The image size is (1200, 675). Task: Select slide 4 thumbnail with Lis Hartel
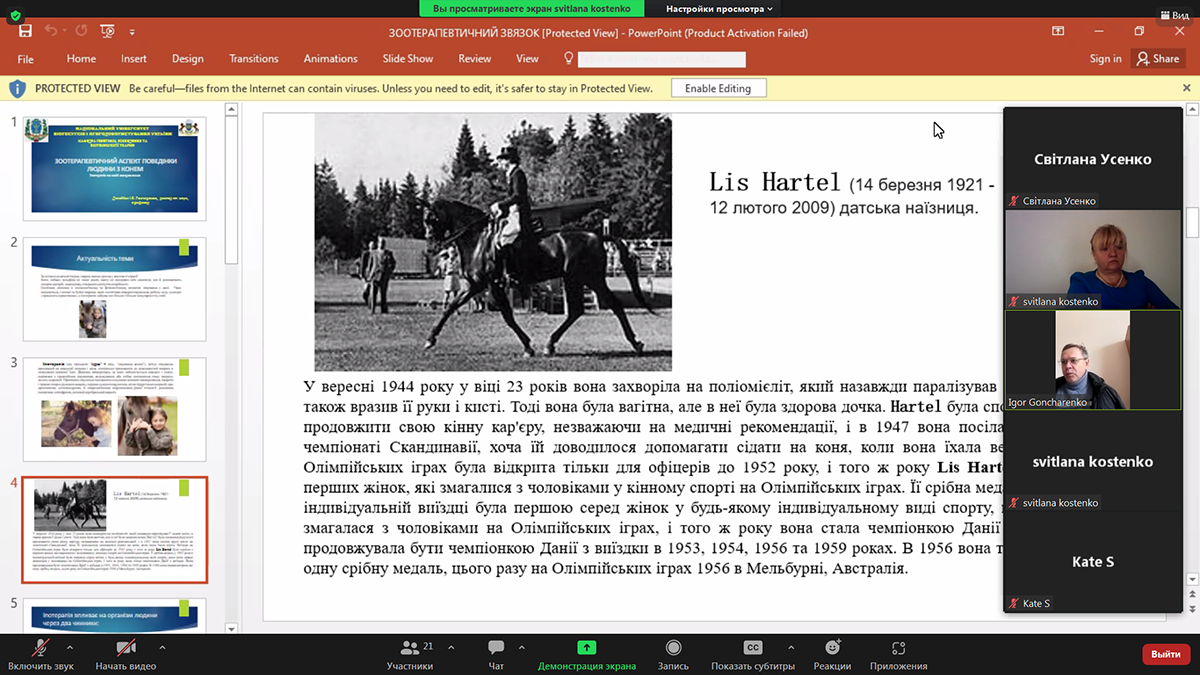[114, 530]
